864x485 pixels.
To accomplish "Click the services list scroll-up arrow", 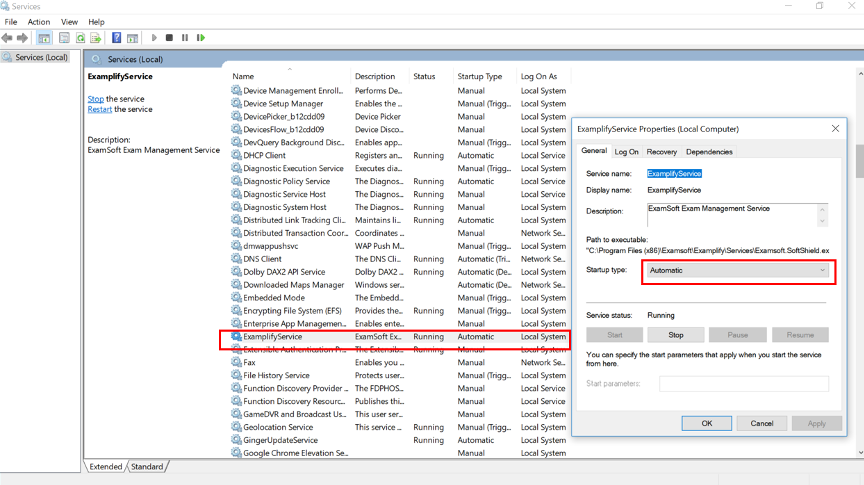I will click(x=860, y=73).
